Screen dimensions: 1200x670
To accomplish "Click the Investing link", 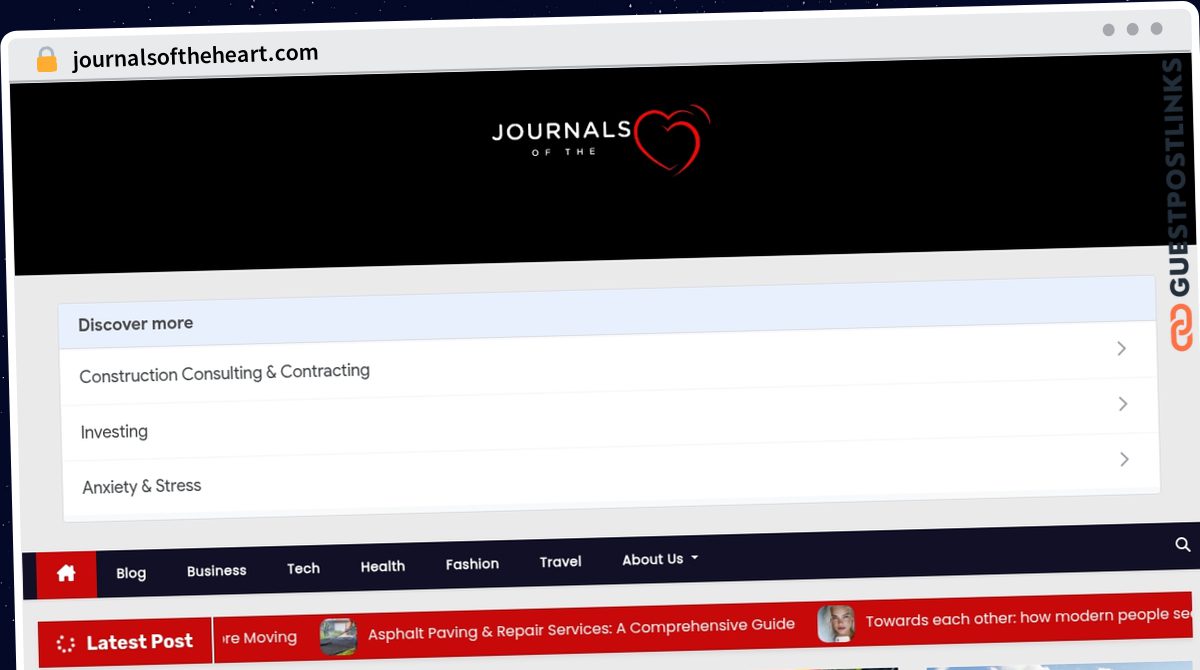I will coord(114,432).
